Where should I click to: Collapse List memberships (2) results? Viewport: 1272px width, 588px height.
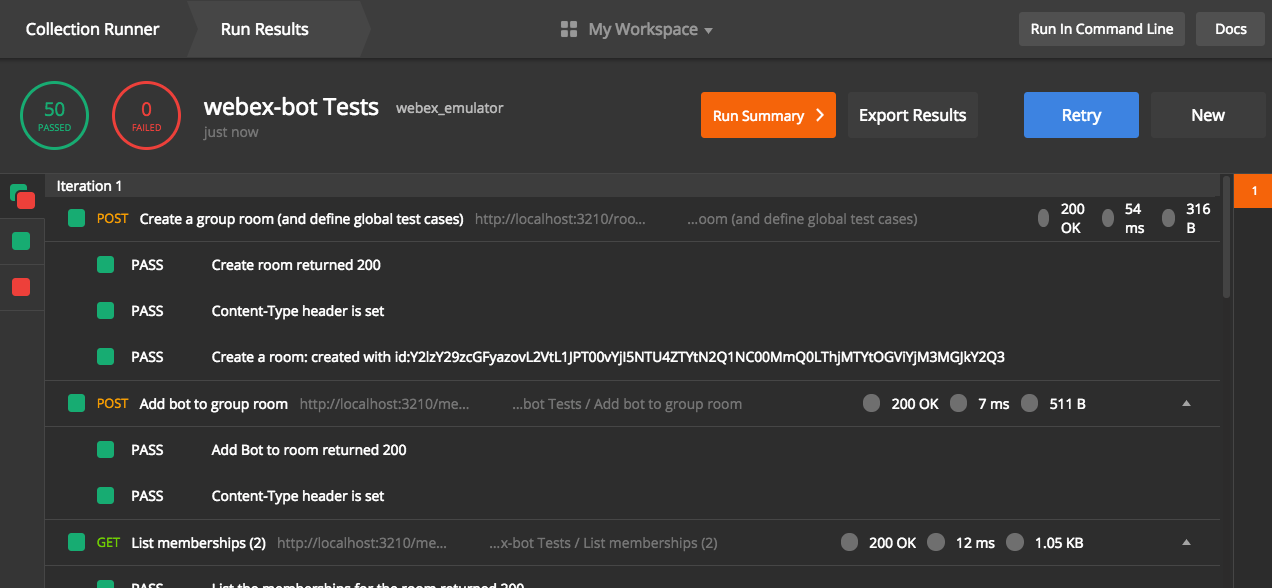1187,543
